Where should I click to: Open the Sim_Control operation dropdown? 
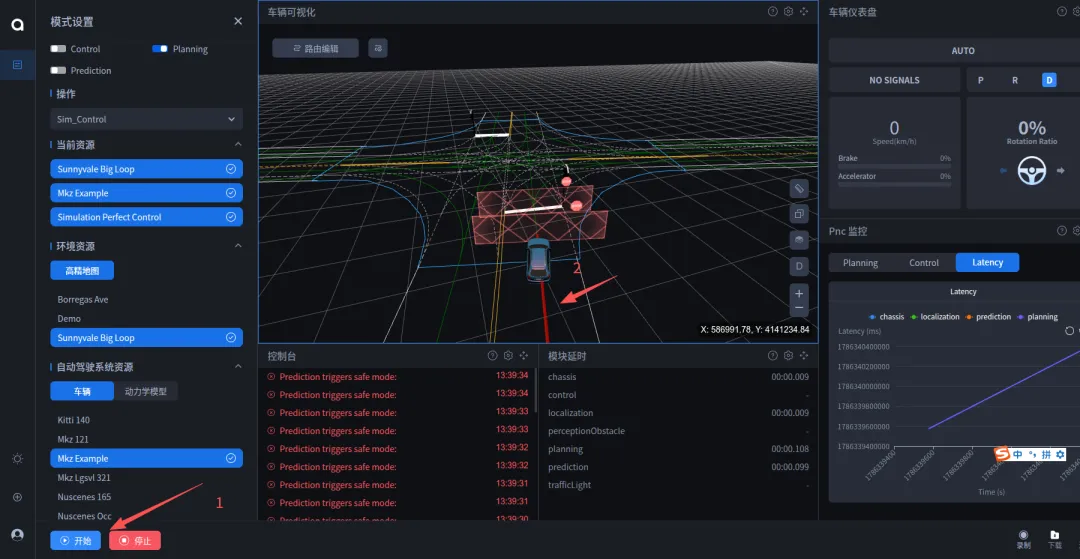click(x=146, y=119)
